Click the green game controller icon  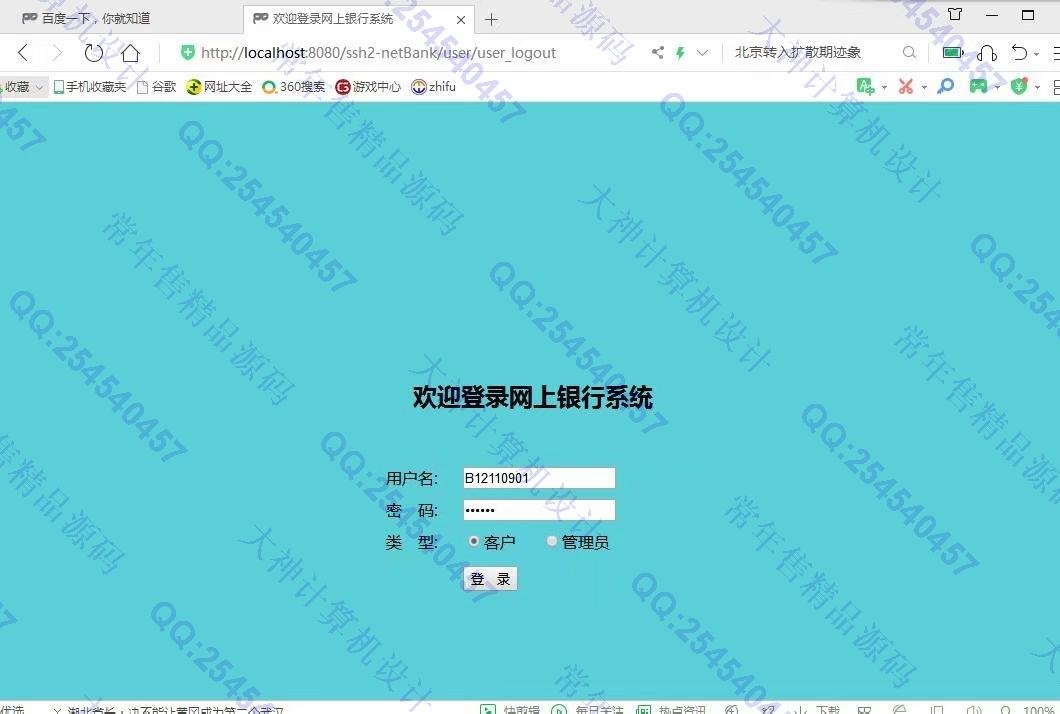coord(978,86)
